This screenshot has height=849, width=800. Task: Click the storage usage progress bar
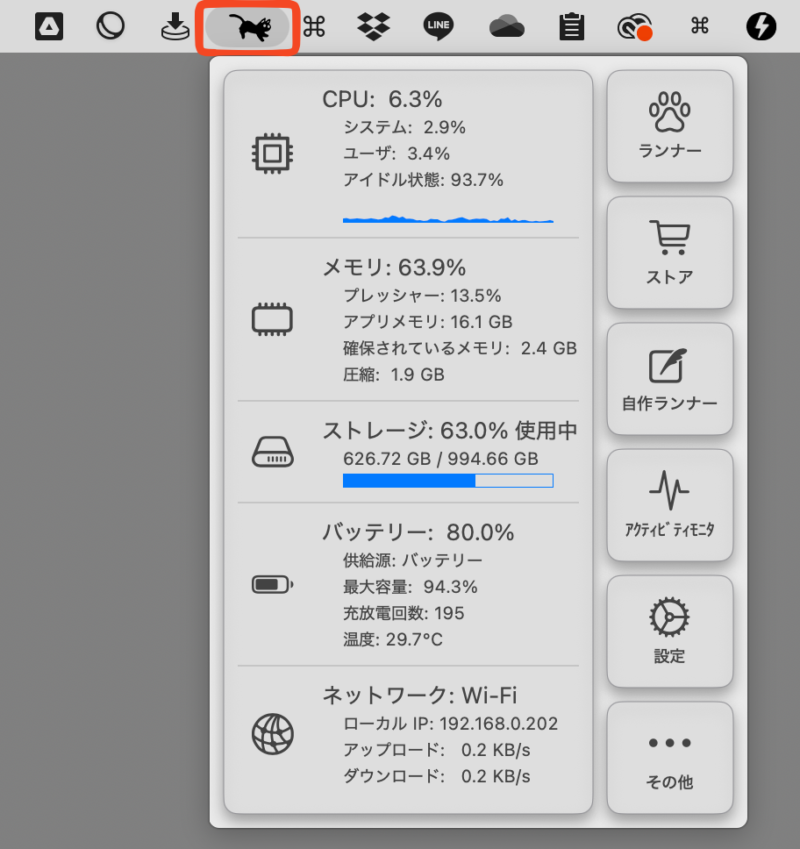(x=447, y=481)
